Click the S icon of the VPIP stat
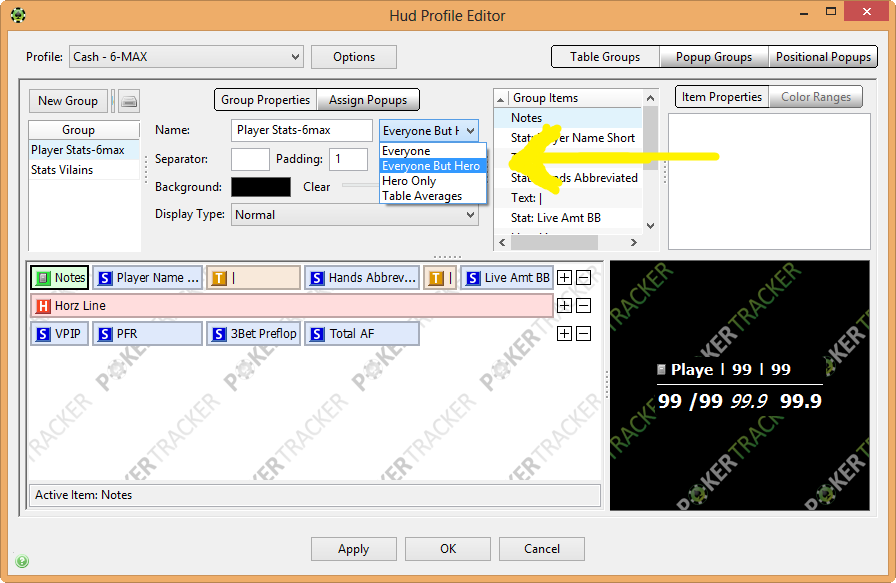The width and height of the screenshot is (896, 583). pyautogui.click(x=43, y=334)
